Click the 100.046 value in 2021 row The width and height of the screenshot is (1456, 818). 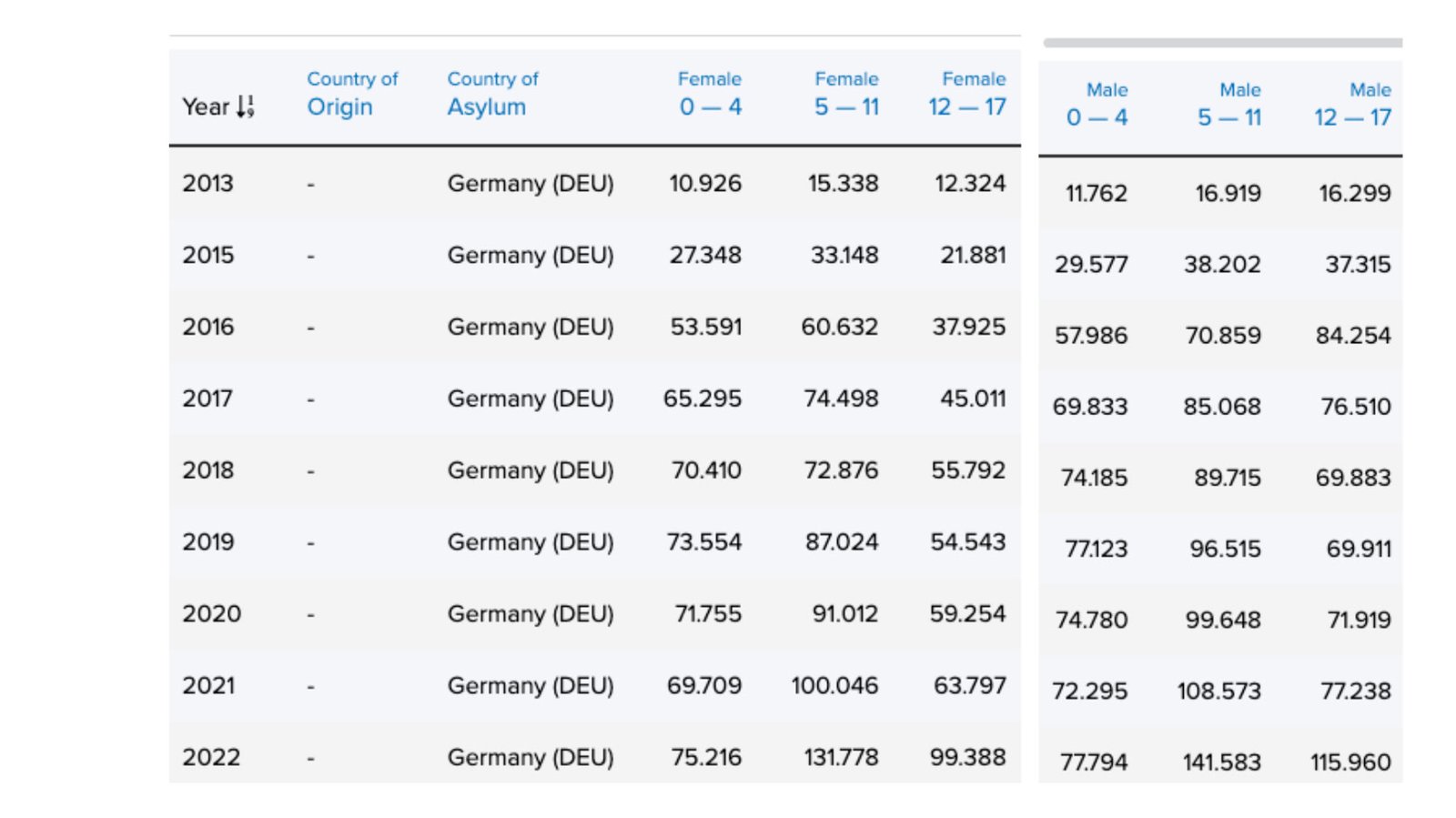coord(834,685)
